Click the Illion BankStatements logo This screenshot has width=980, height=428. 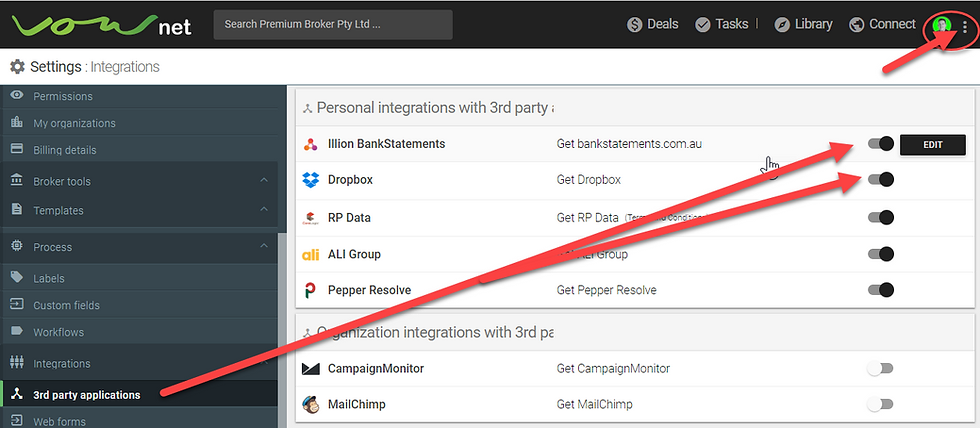(x=310, y=144)
